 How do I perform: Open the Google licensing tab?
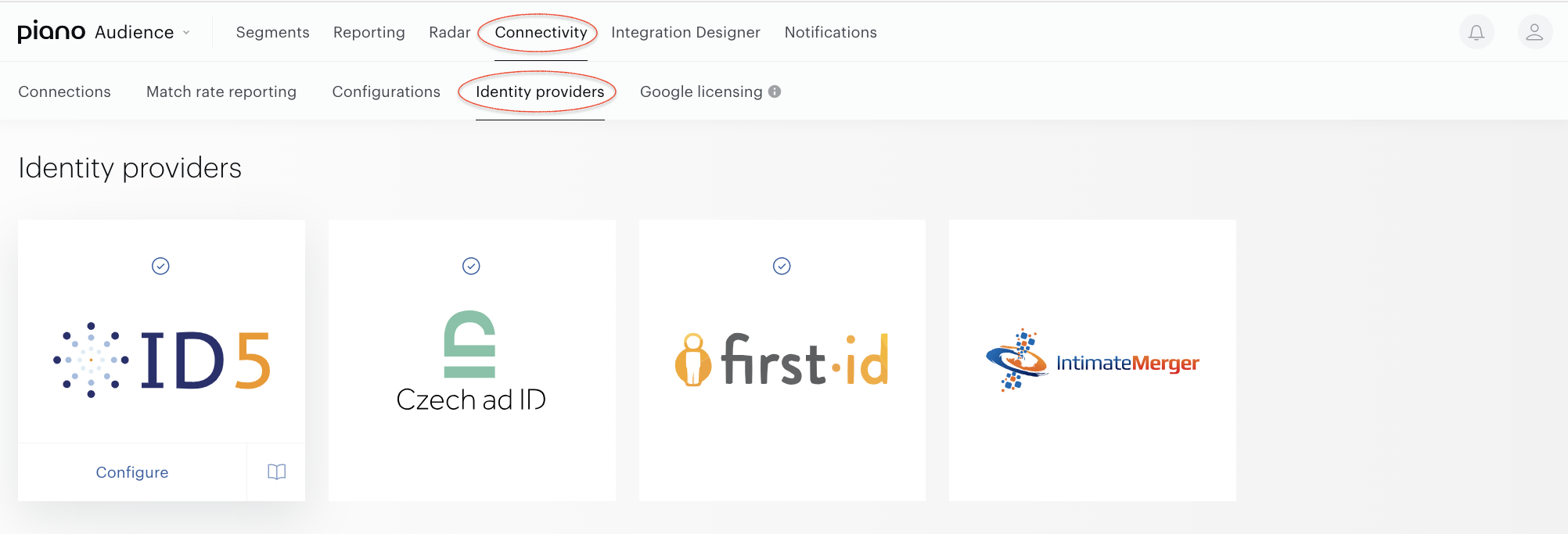coord(701,91)
